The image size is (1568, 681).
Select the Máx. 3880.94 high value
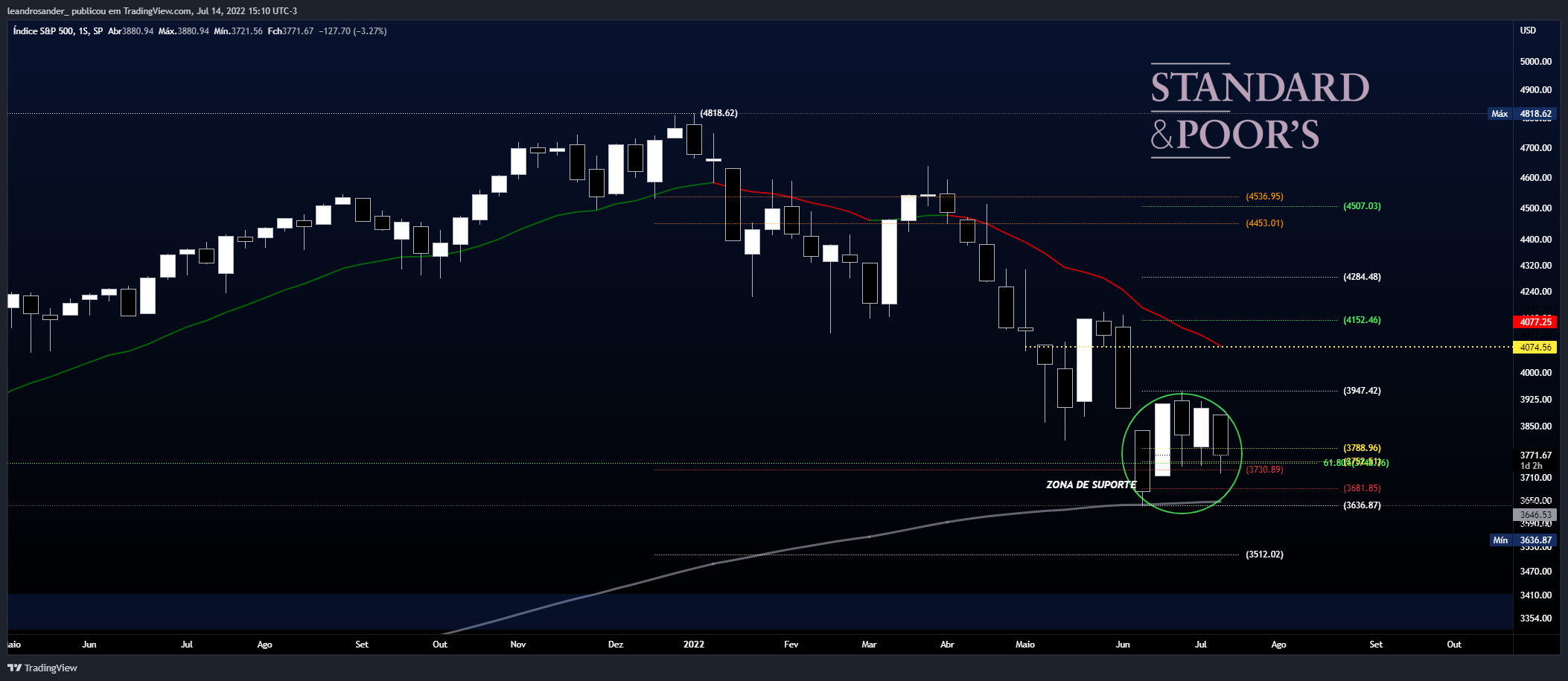pyautogui.click(x=184, y=31)
